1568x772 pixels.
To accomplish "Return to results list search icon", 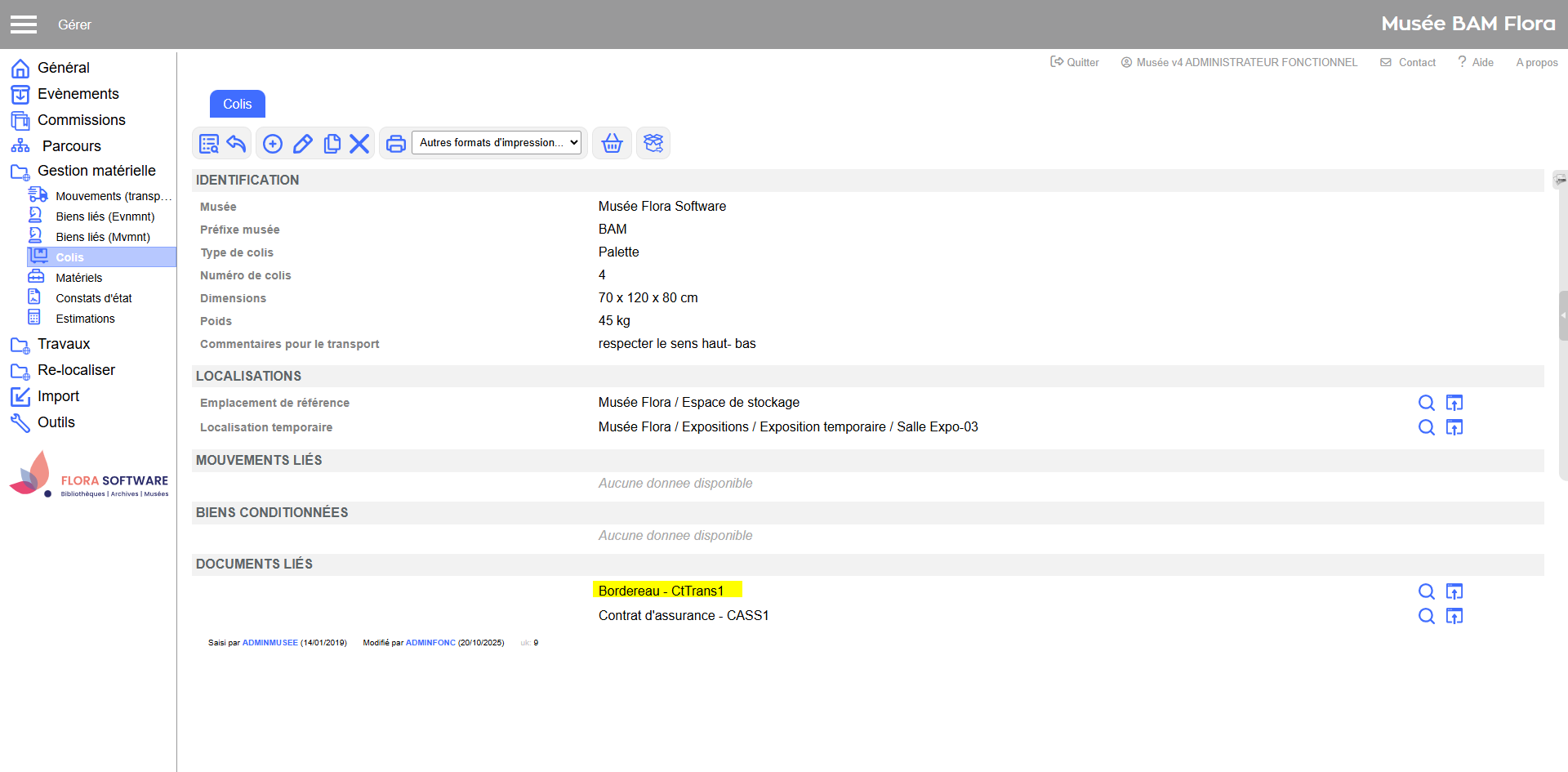I will 209,144.
